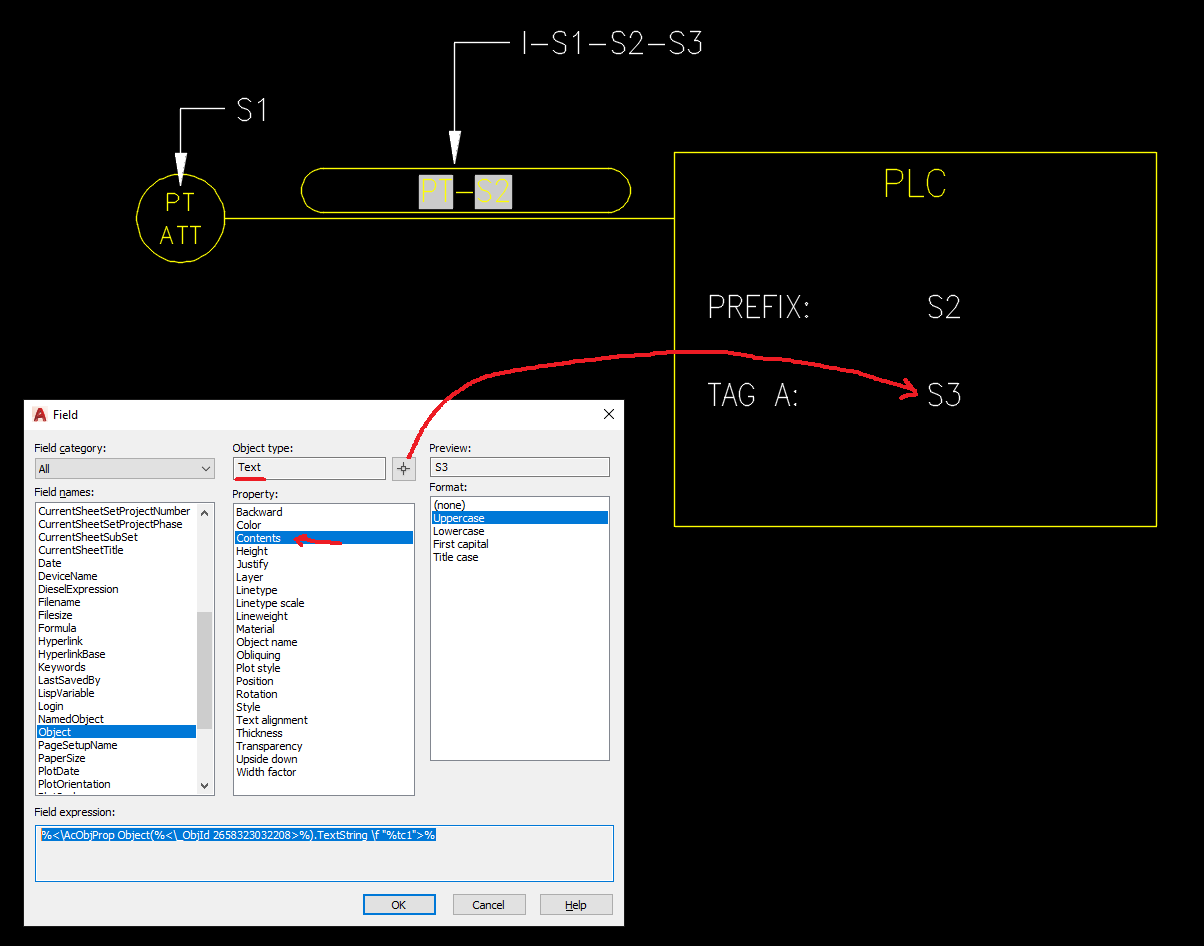Click the Object type text field
The width and height of the screenshot is (1204, 946).
pos(309,468)
